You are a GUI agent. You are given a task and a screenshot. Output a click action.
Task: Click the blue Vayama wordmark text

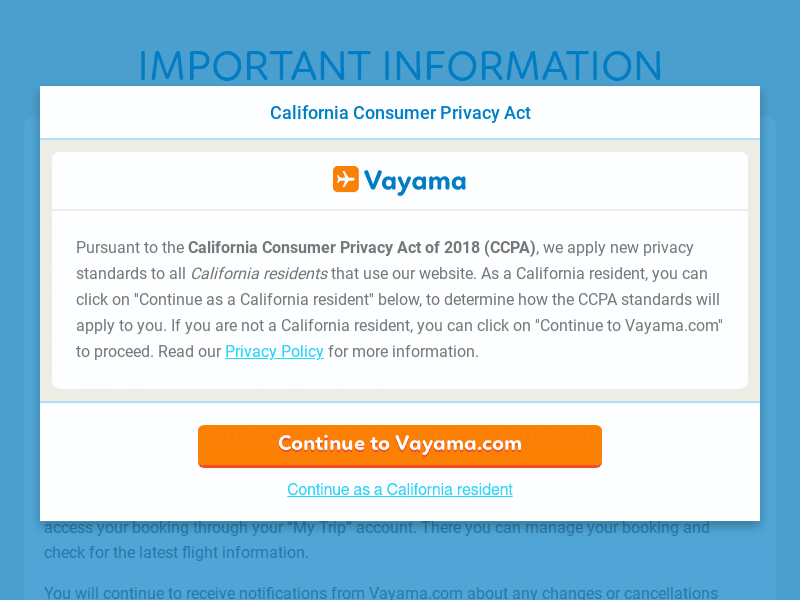click(x=414, y=181)
